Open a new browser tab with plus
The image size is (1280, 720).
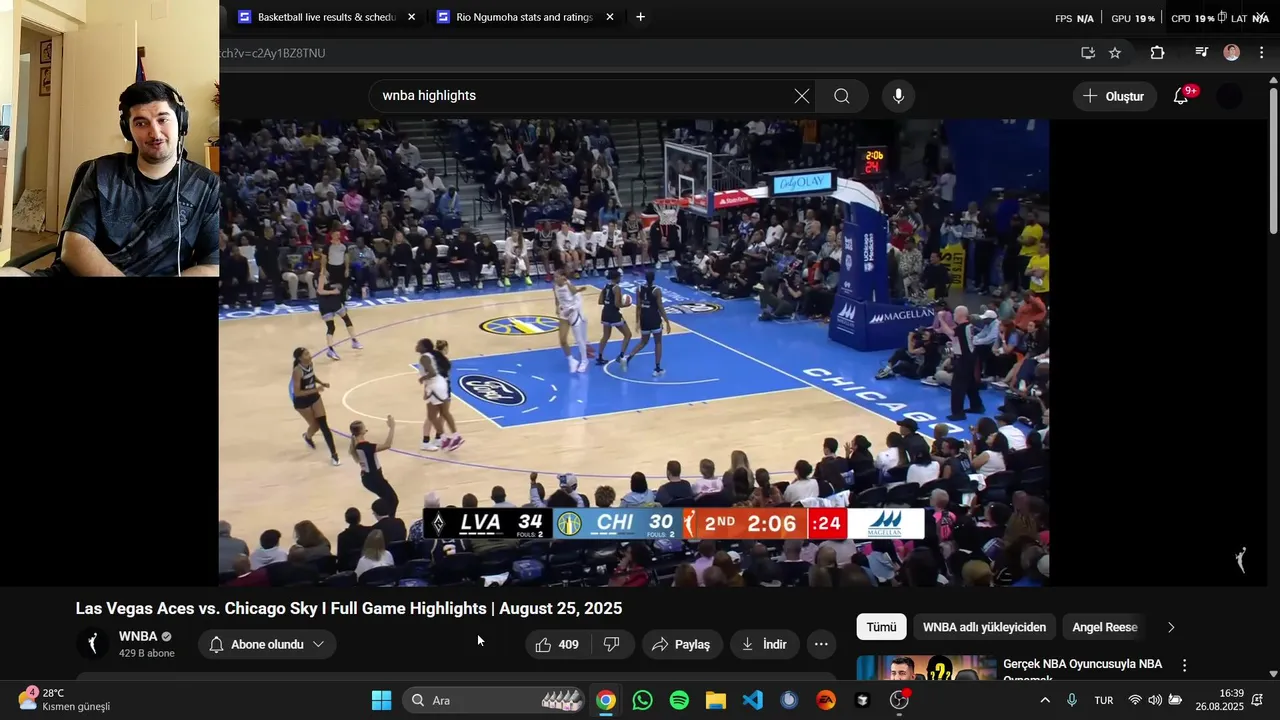click(640, 17)
